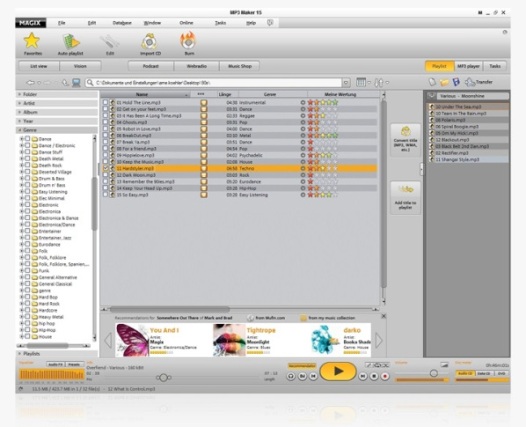
Task: Open the Favorites star icon
Action: pos(32,41)
